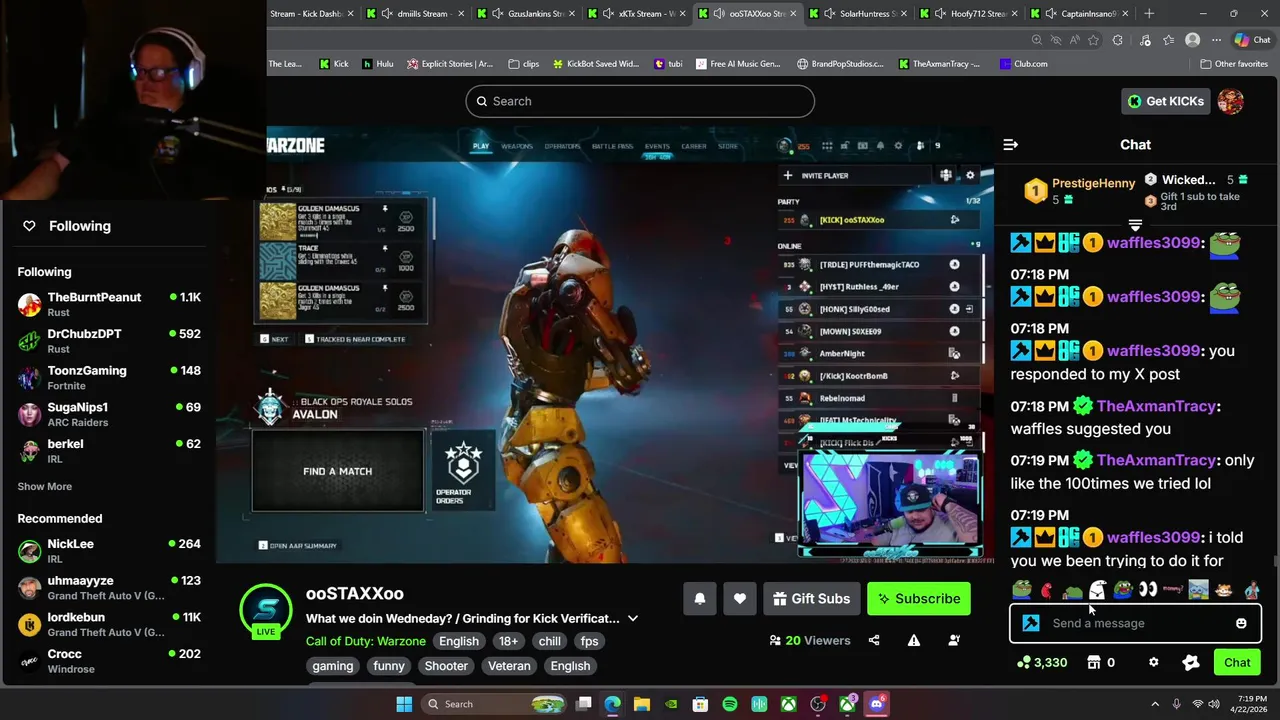Click the Kick search field
The image size is (1280, 720).
click(640, 101)
